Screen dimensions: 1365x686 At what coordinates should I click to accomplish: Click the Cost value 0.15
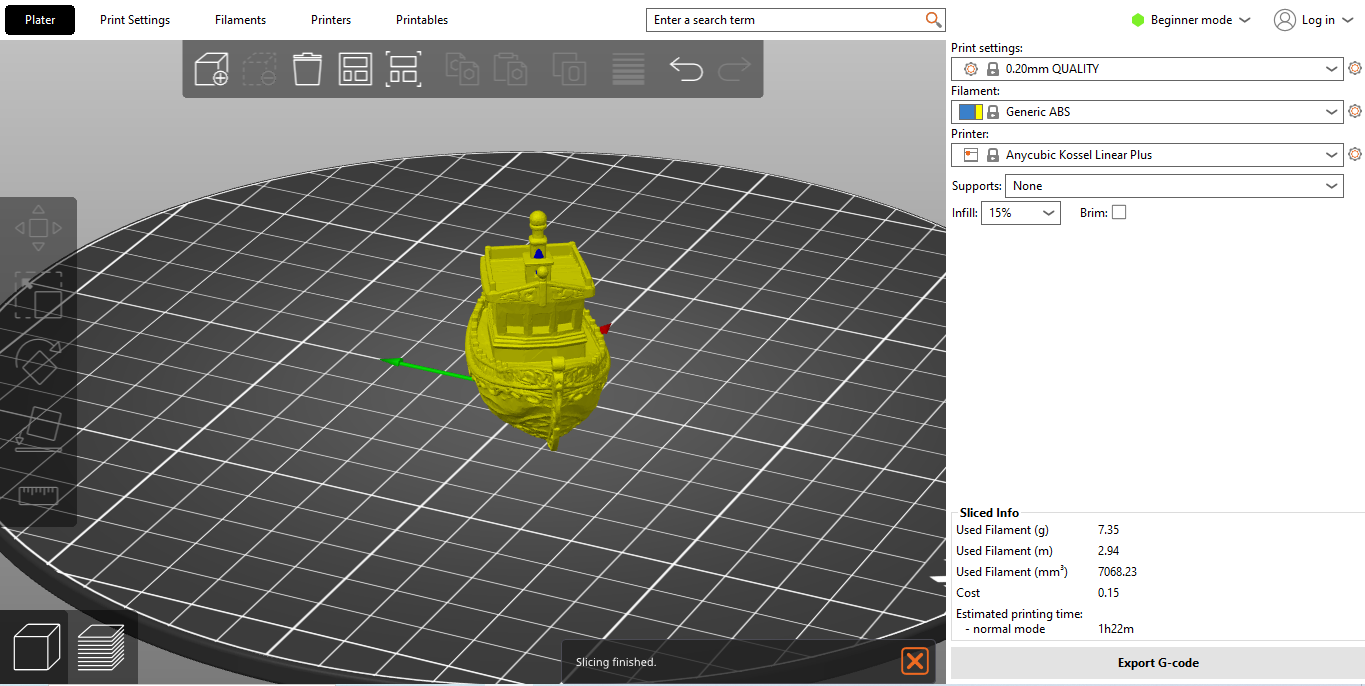[x=1108, y=593]
